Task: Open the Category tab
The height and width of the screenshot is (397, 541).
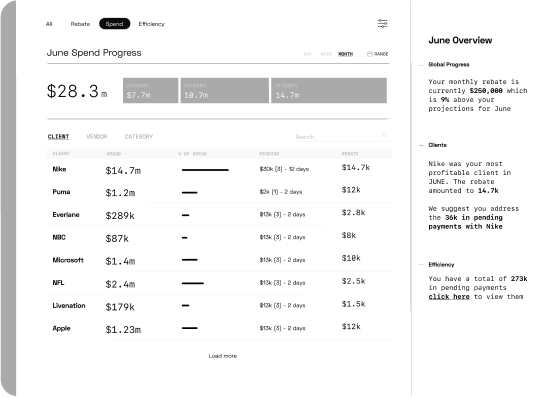Action: [x=139, y=137]
